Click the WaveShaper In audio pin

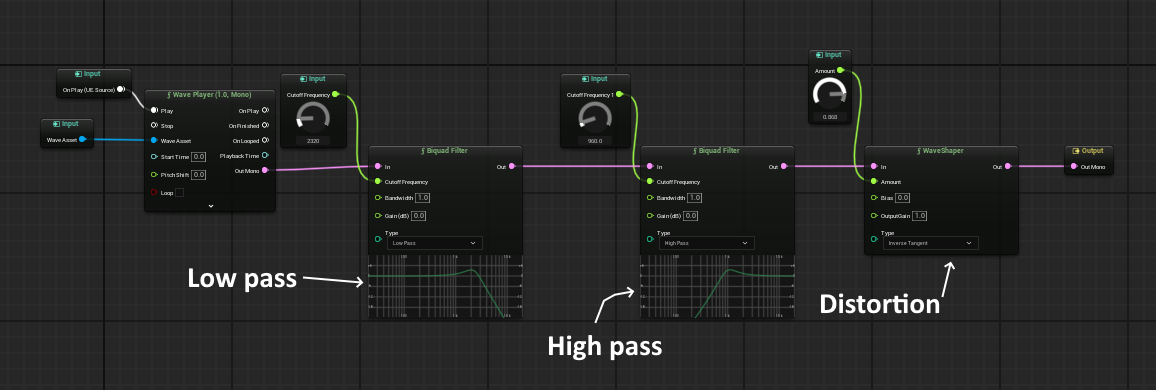(x=874, y=167)
